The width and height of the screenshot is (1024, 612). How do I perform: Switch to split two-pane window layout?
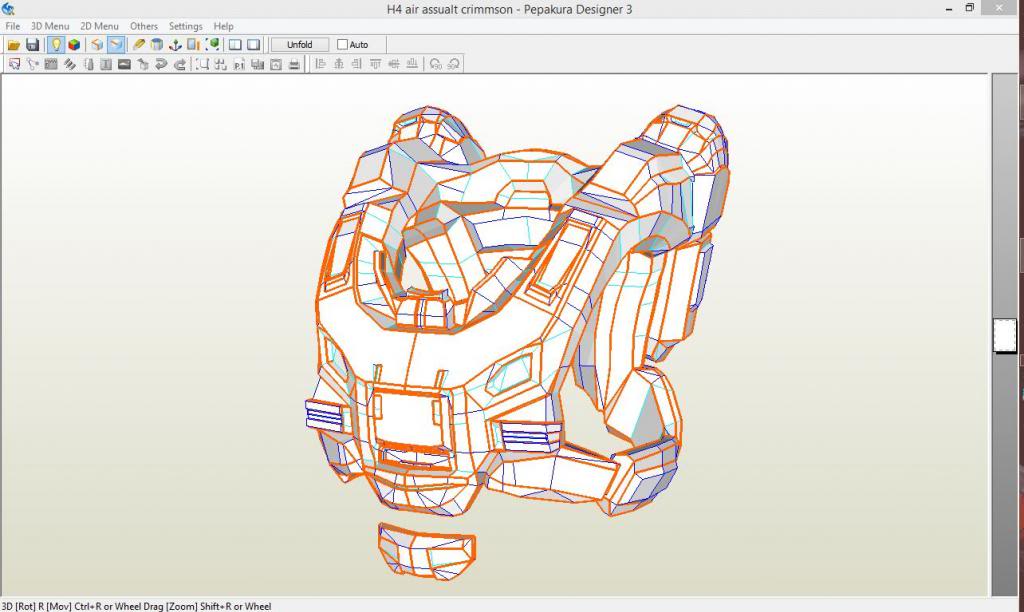(x=235, y=44)
